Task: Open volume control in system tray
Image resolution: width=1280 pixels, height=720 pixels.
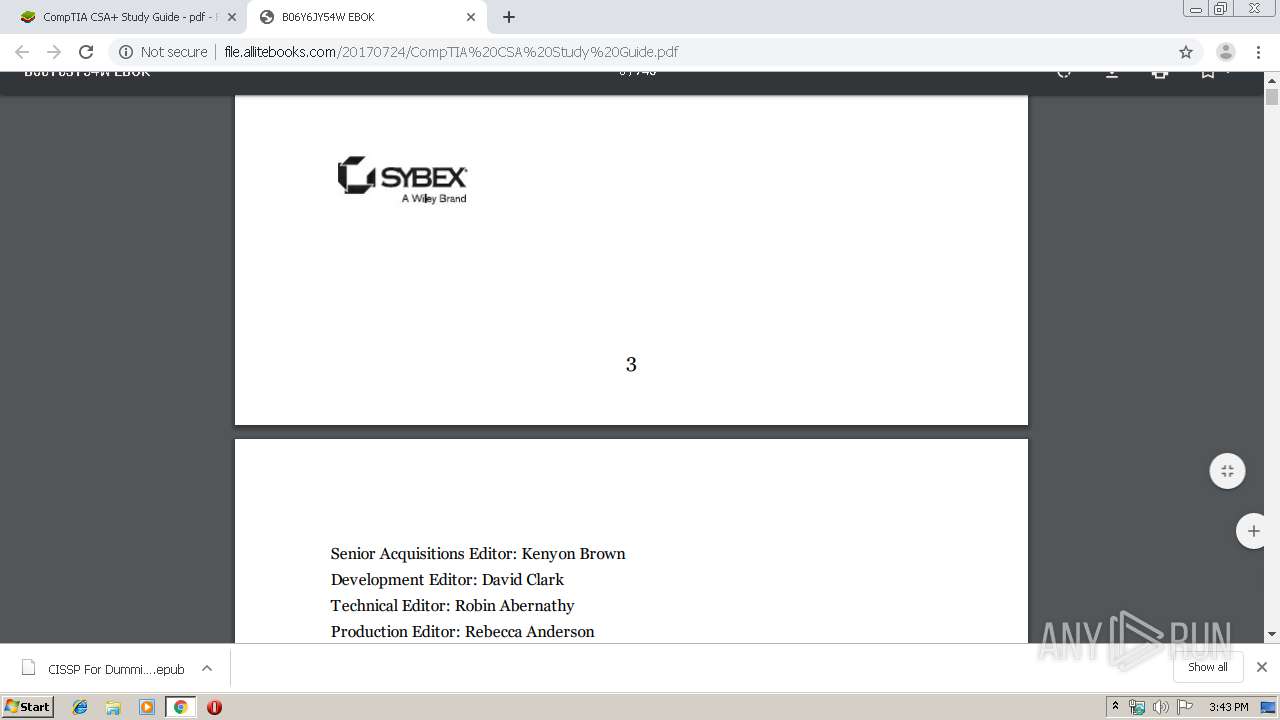Action: [1160, 707]
